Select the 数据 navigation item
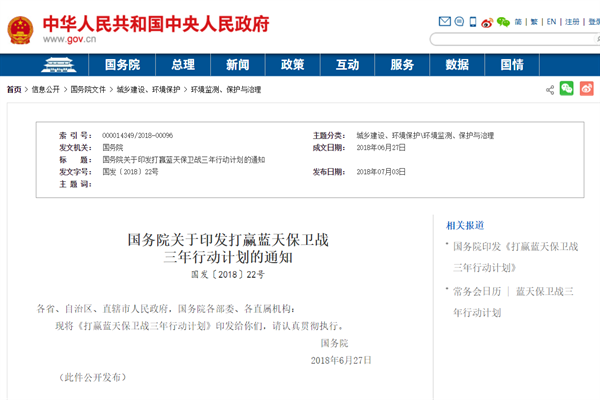This screenshot has width=600, height=400. coord(456,65)
